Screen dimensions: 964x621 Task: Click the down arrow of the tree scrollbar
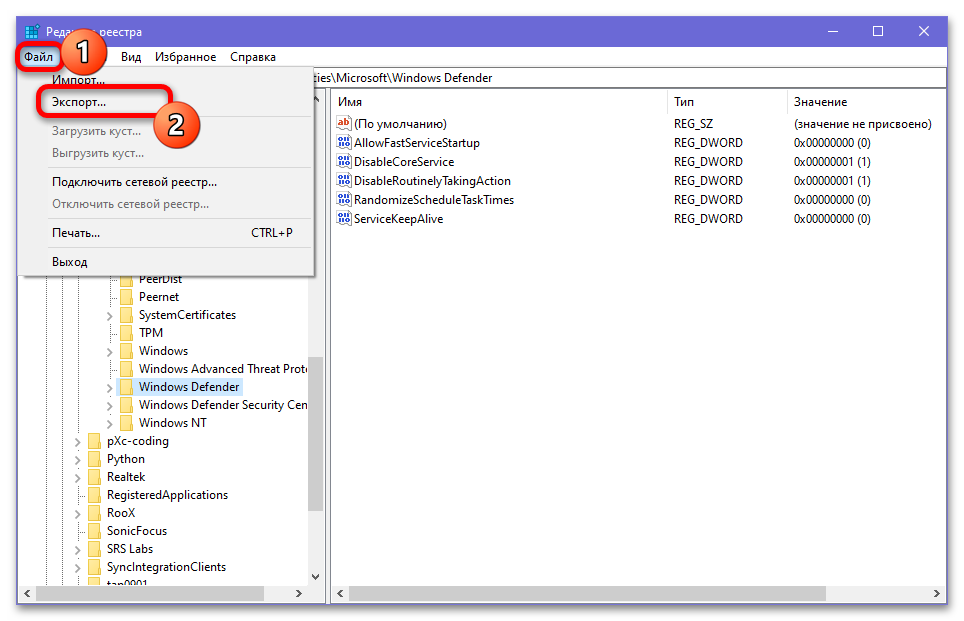point(315,577)
